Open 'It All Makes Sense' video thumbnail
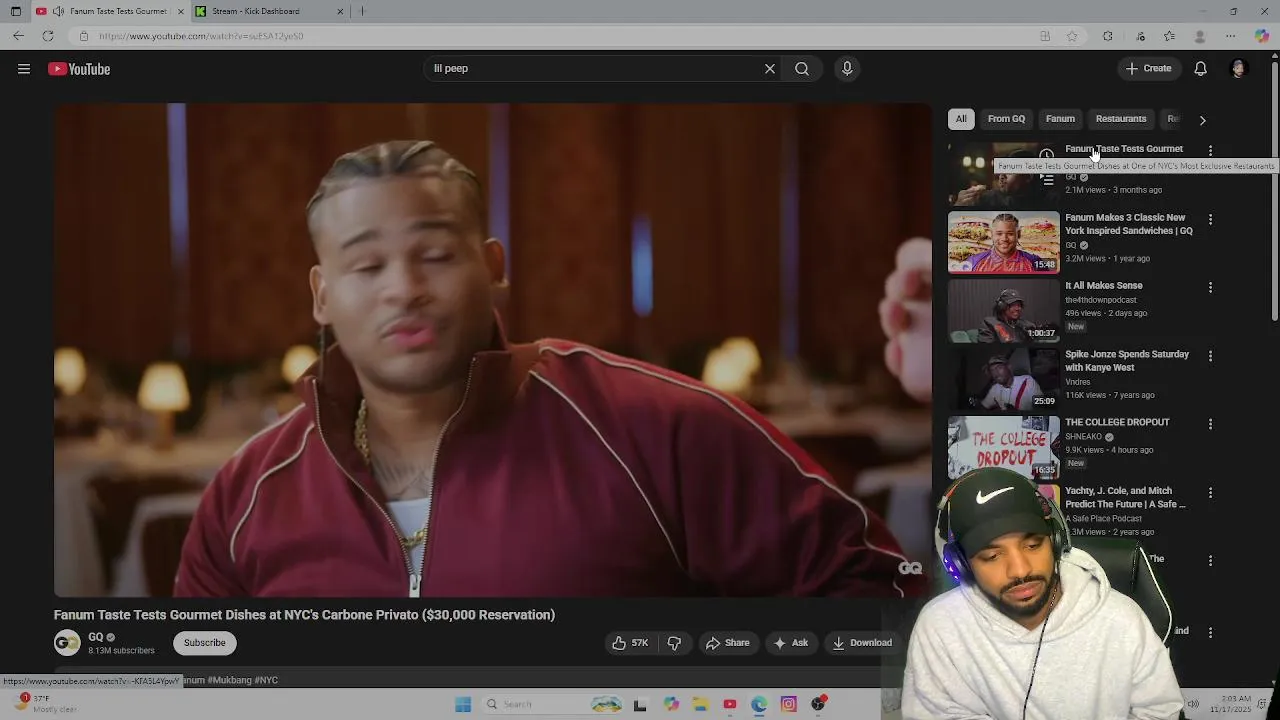This screenshot has height=720, width=1280. (x=1003, y=310)
